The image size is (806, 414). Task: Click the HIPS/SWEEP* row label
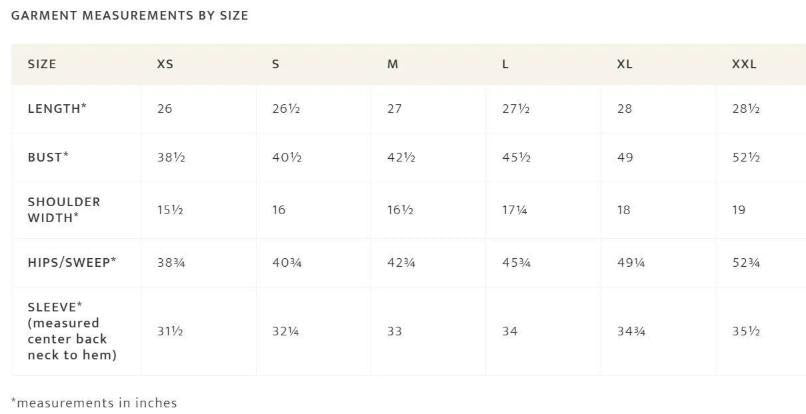click(x=72, y=261)
